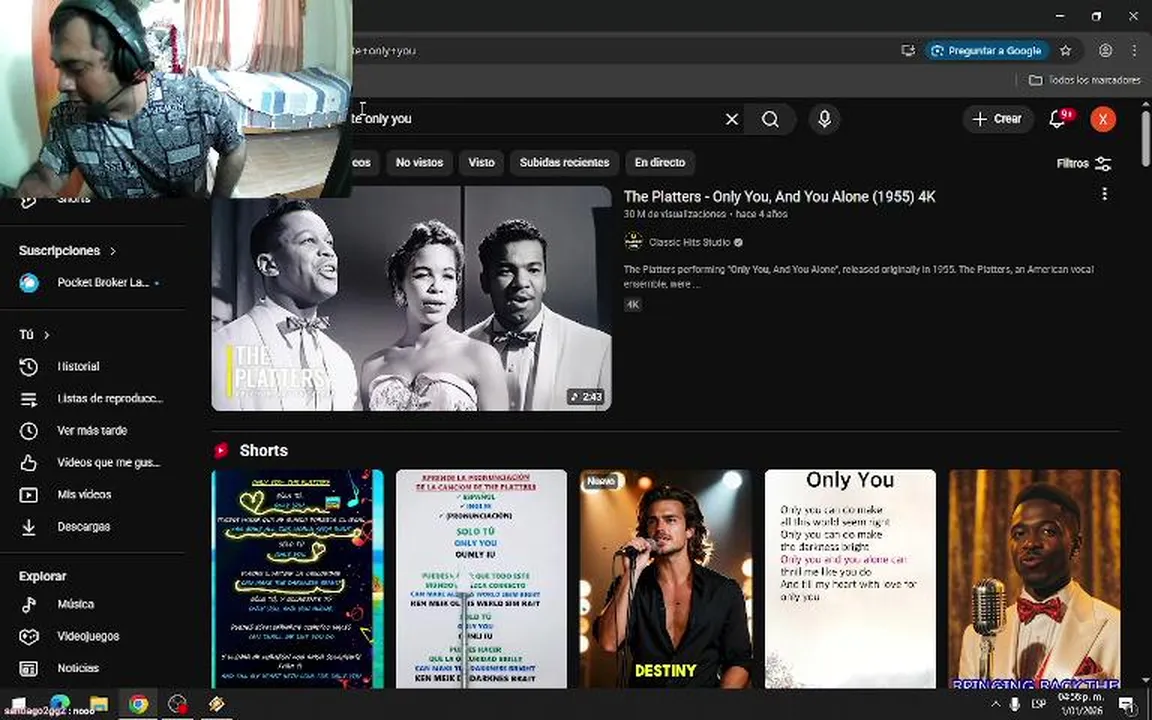Viewport: 1152px width, 720px height.
Task: Open Microsoft Edge from the taskbar
Action: click(60, 704)
